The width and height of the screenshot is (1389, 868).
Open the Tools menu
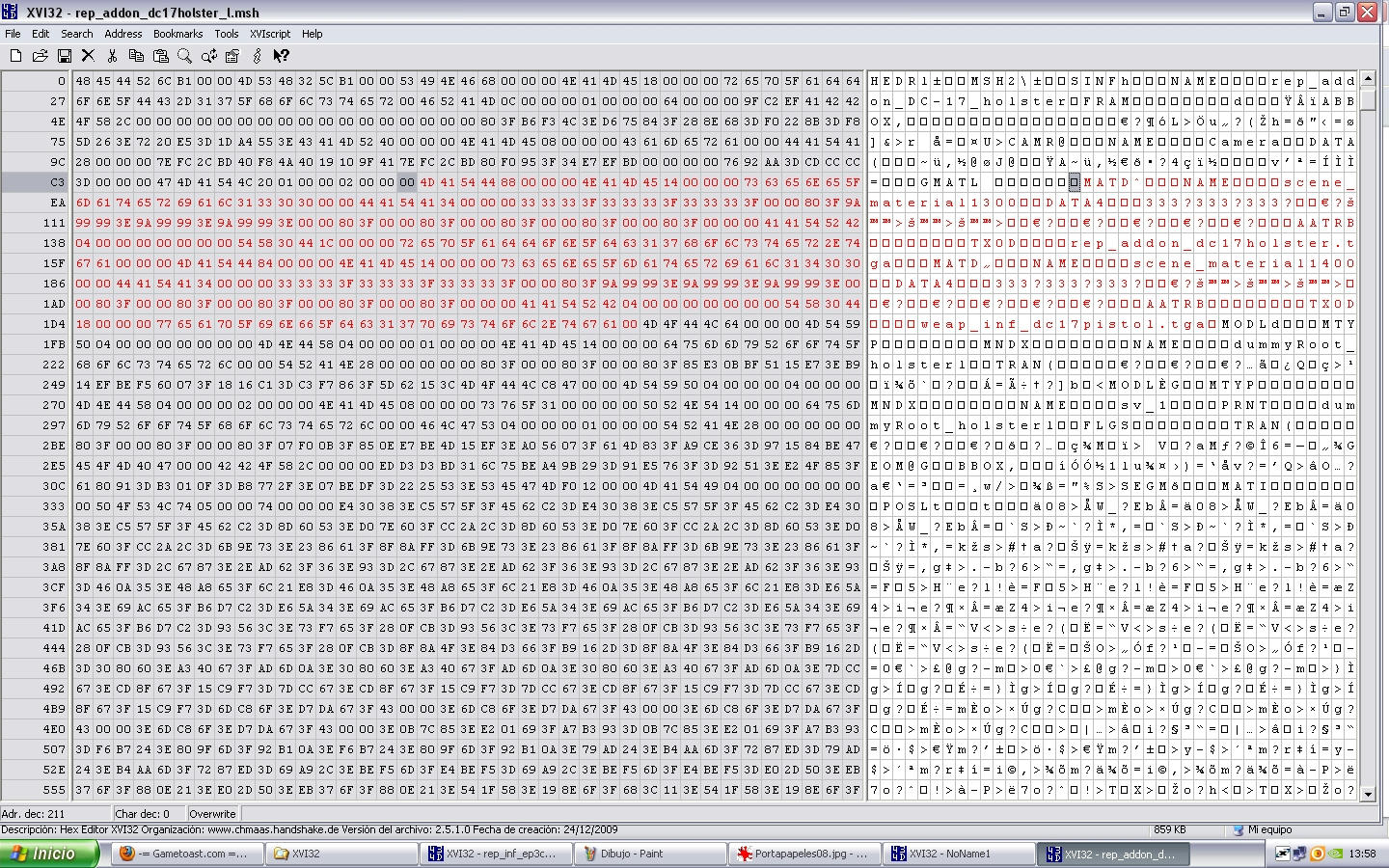pos(227,34)
